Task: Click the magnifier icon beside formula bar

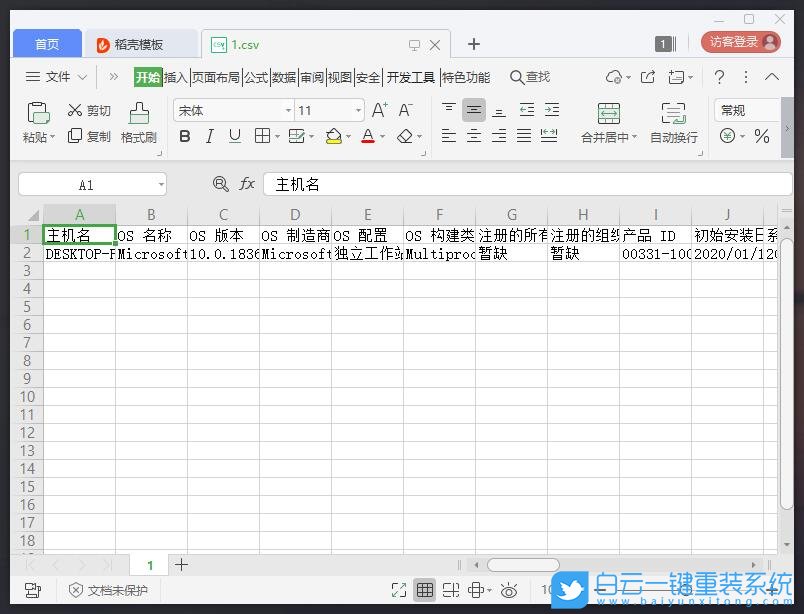Action: (x=220, y=184)
